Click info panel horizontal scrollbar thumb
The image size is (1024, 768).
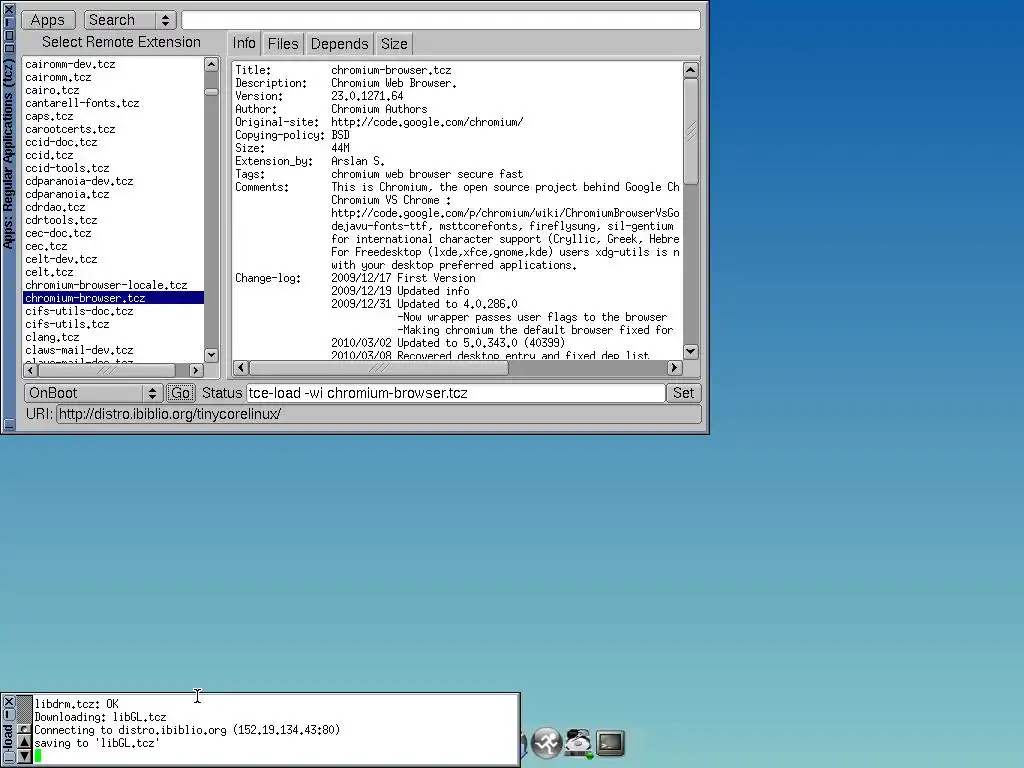click(379, 368)
